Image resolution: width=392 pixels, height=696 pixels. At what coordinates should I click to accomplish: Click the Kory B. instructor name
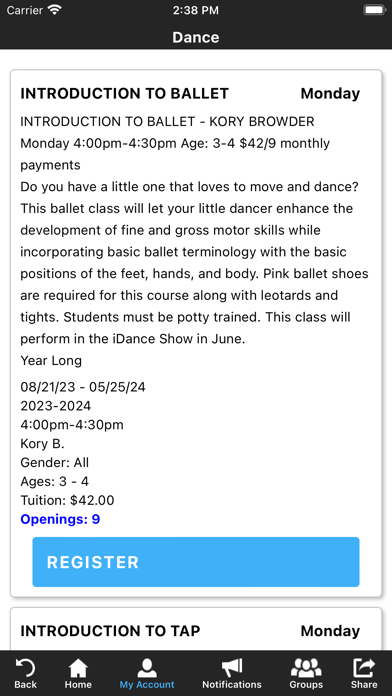[x=42, y=443]
